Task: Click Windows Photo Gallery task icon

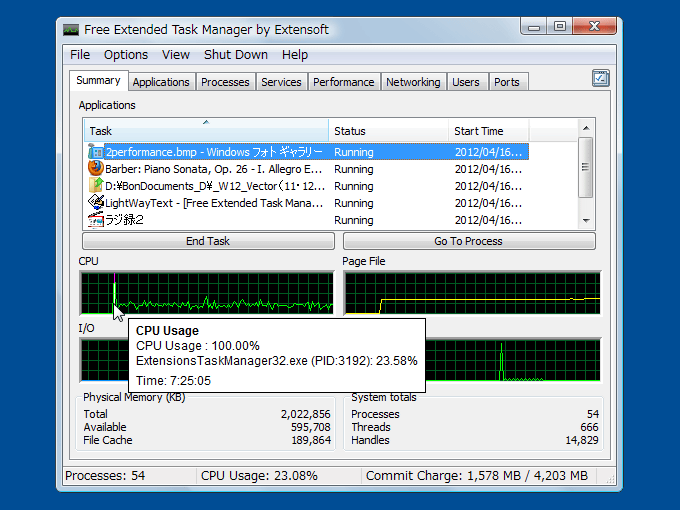Action: point(95,152)
